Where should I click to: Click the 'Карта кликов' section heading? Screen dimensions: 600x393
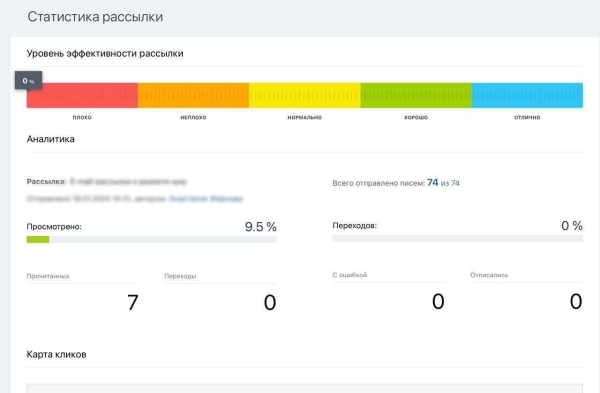point(56,354)
